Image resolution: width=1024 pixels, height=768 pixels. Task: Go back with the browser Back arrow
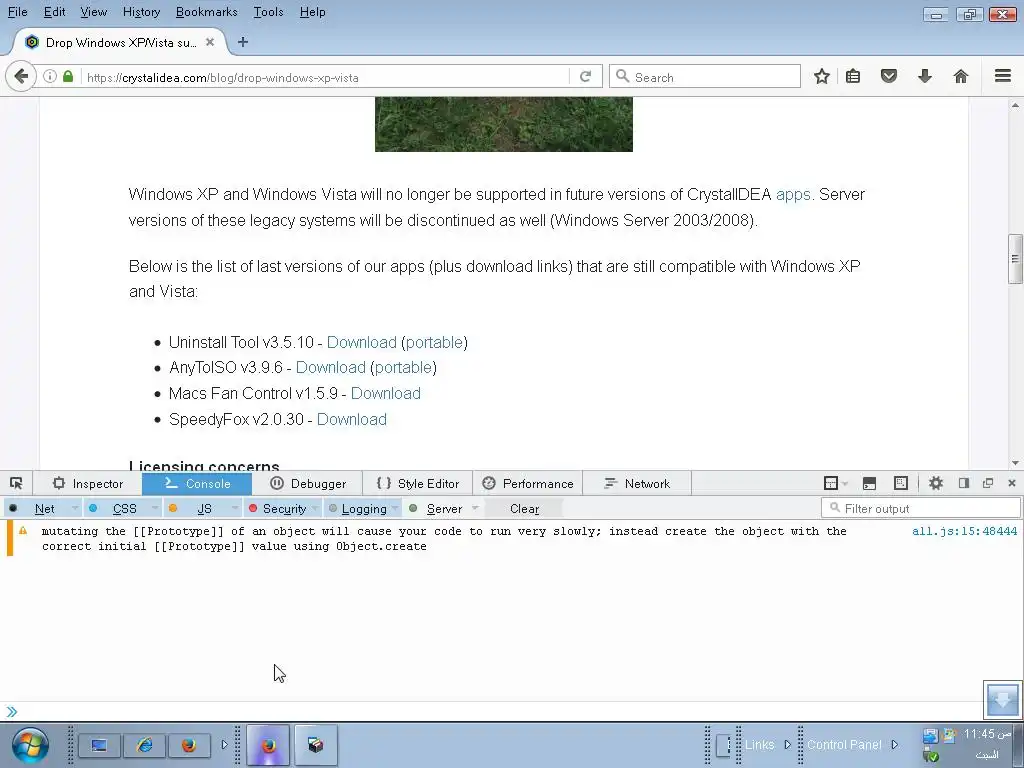pos(21,76)
